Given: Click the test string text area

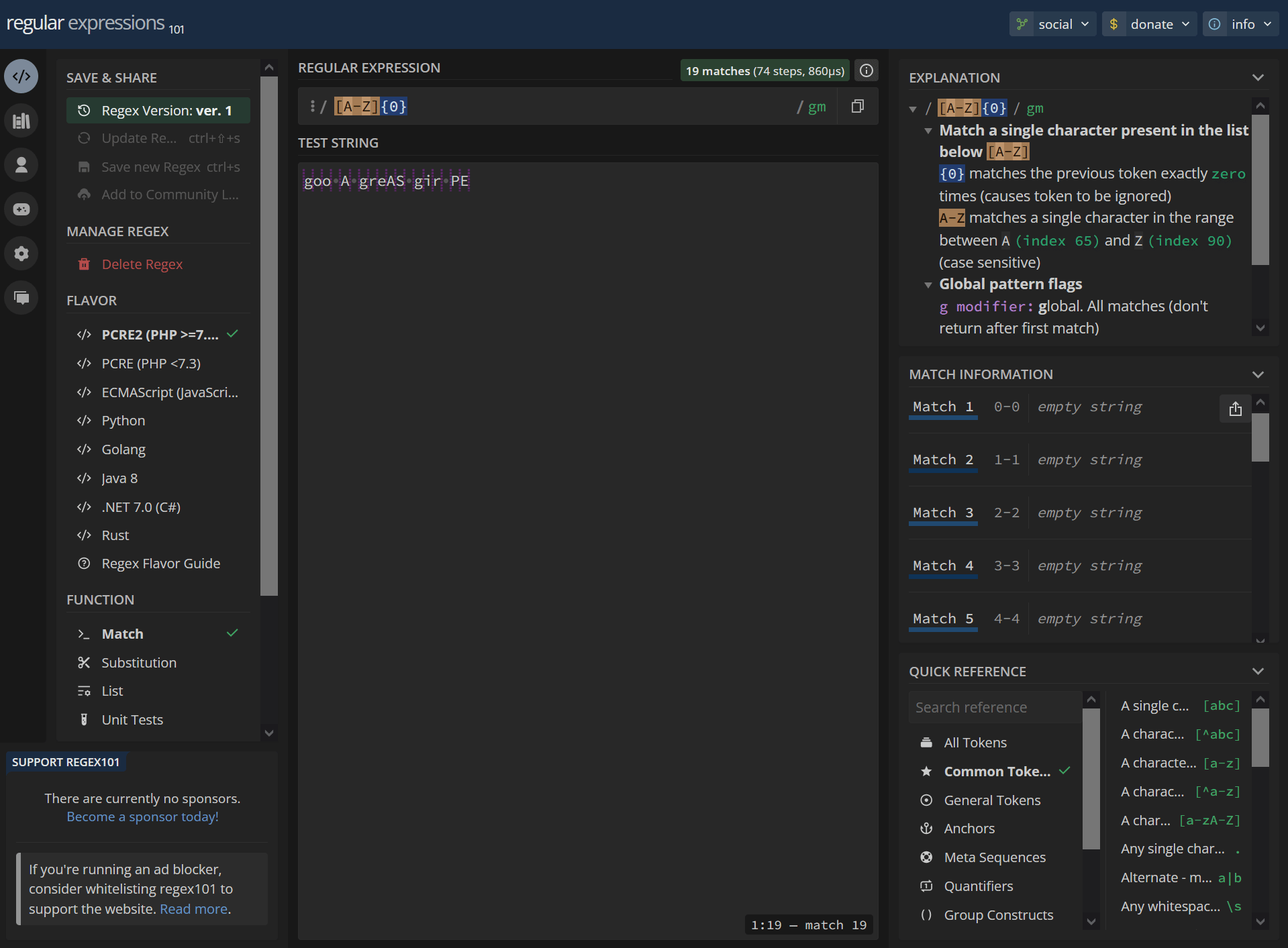Looking at the screenshot, I should coord(588,550).
